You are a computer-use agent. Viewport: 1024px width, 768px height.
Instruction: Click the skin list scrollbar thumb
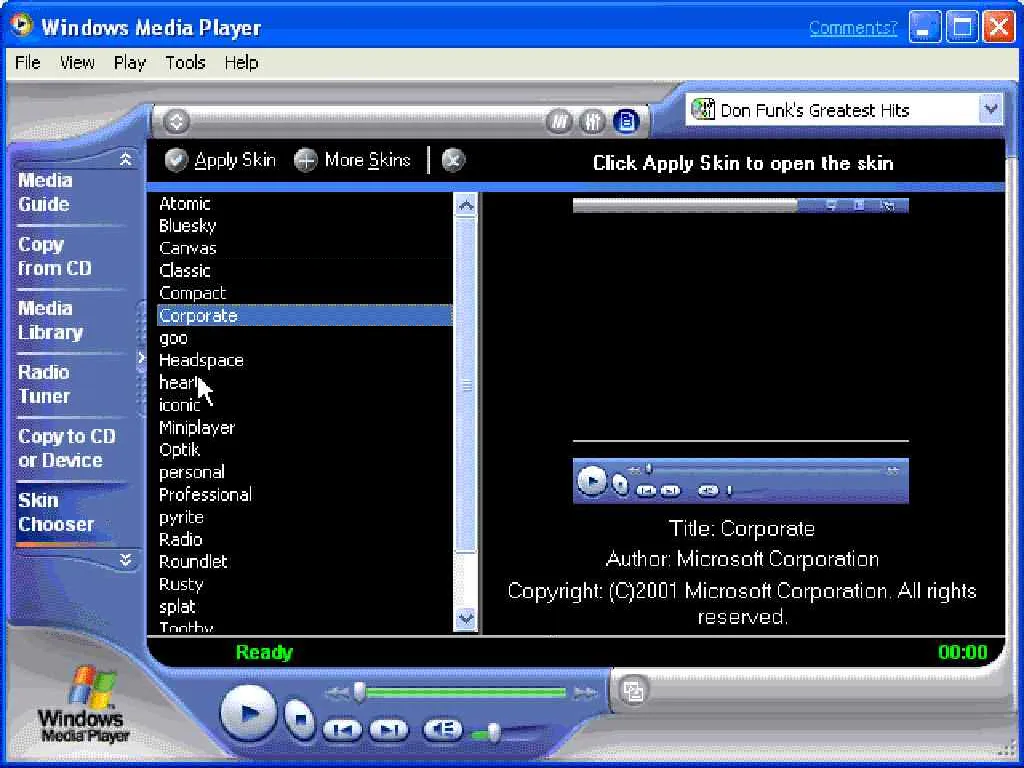click(466, 385)
